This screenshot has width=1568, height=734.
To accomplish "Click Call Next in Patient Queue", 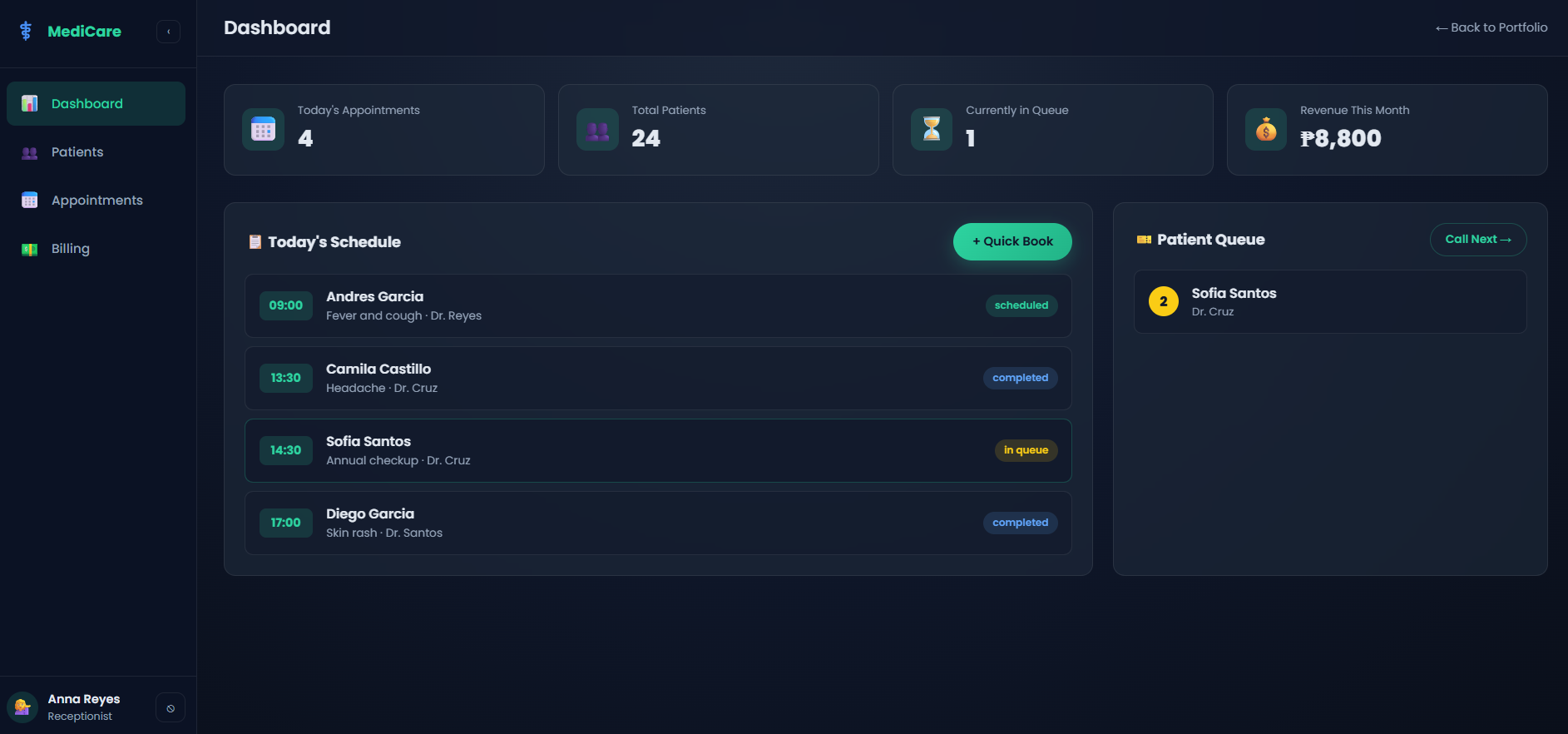I will (1478, 240).
